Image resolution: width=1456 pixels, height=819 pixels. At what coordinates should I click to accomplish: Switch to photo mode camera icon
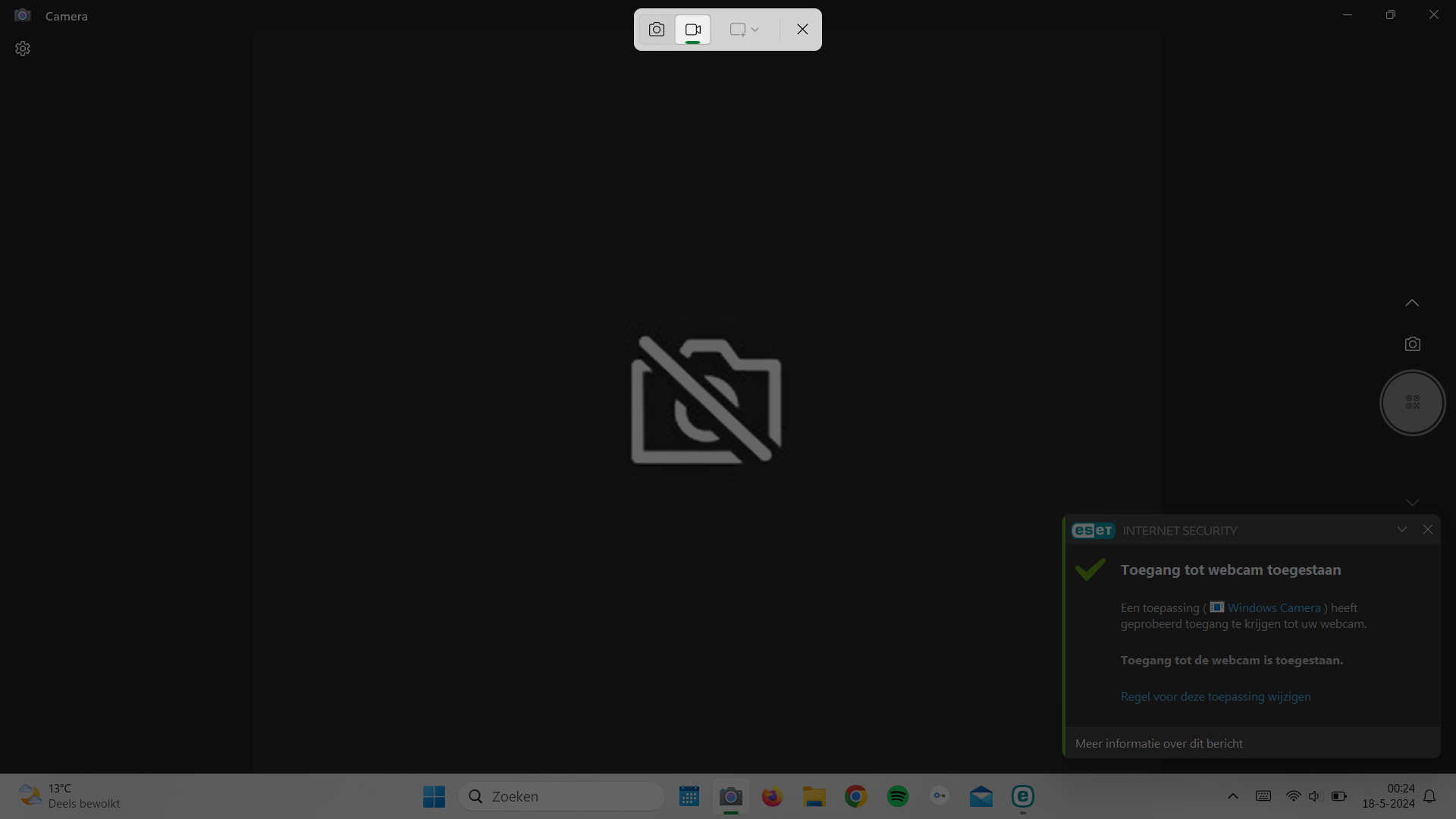click(1412, 344)
